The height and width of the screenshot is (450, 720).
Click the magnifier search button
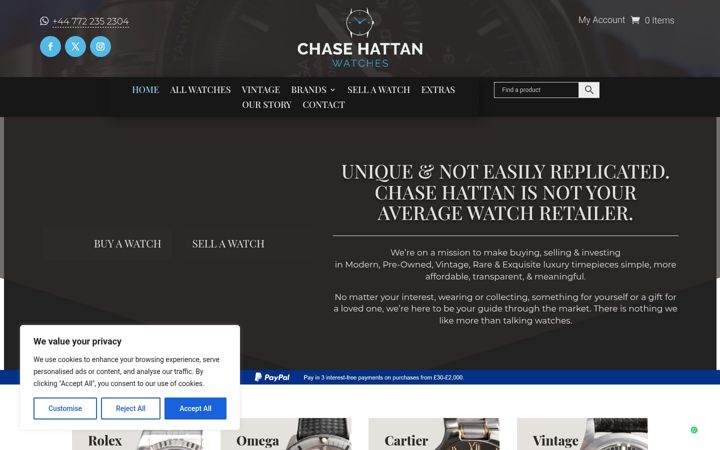[589, 90]
